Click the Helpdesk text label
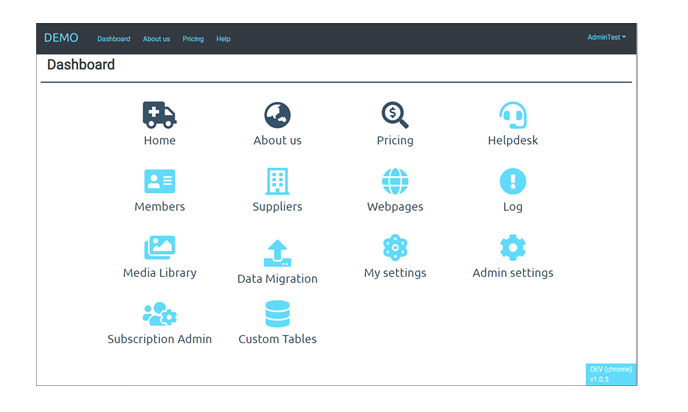Screen dimensions: 688x412 pyautogui.click(x=512, y=140)
